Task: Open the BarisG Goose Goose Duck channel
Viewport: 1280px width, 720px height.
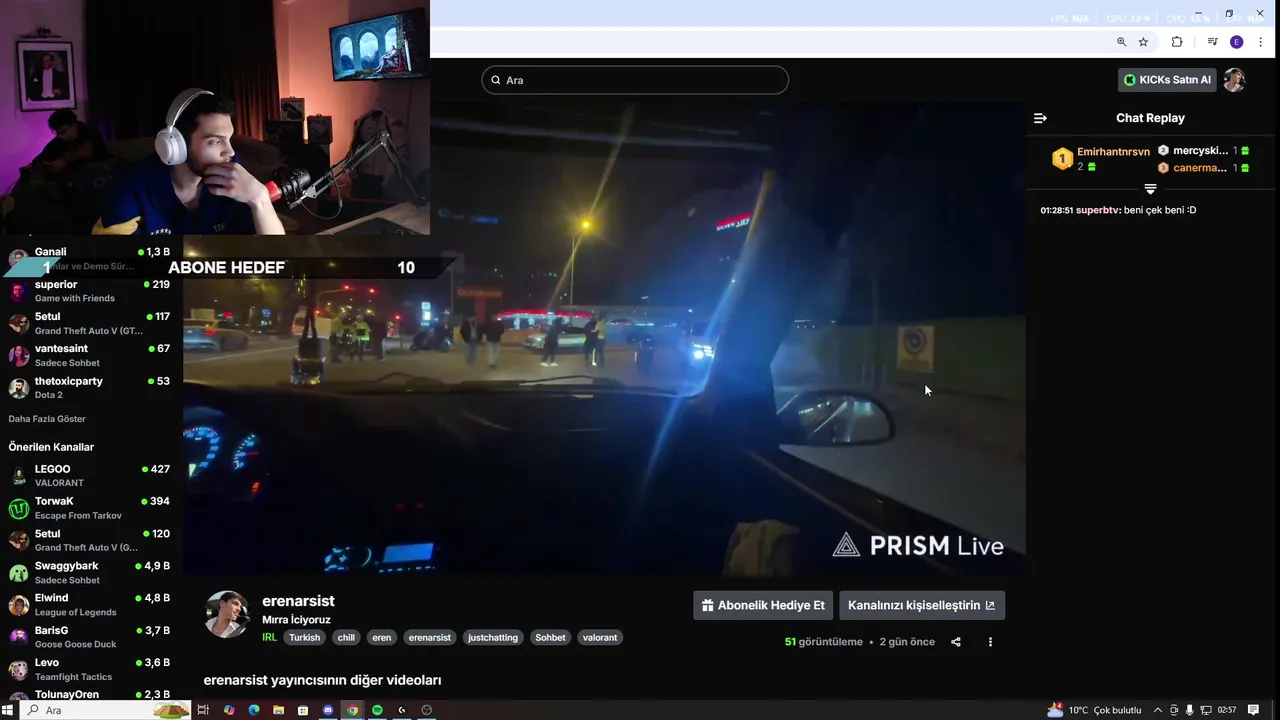Action: point(90,637)
